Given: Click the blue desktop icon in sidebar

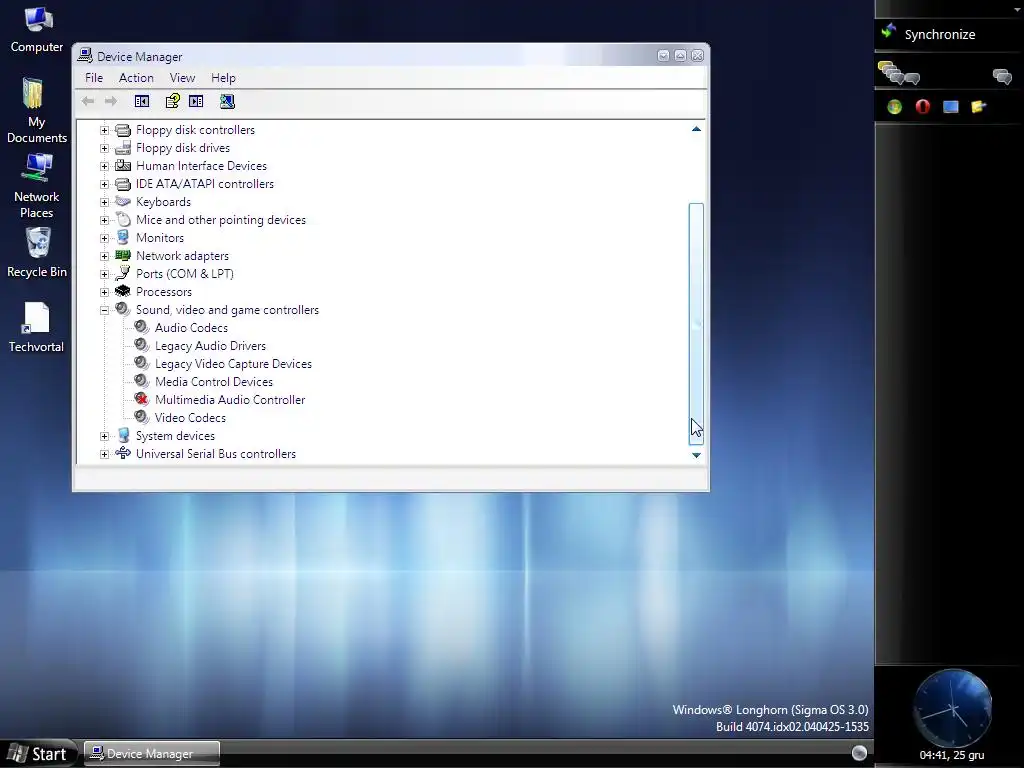Looking at the screenshot, I should (x=951, y=106).
